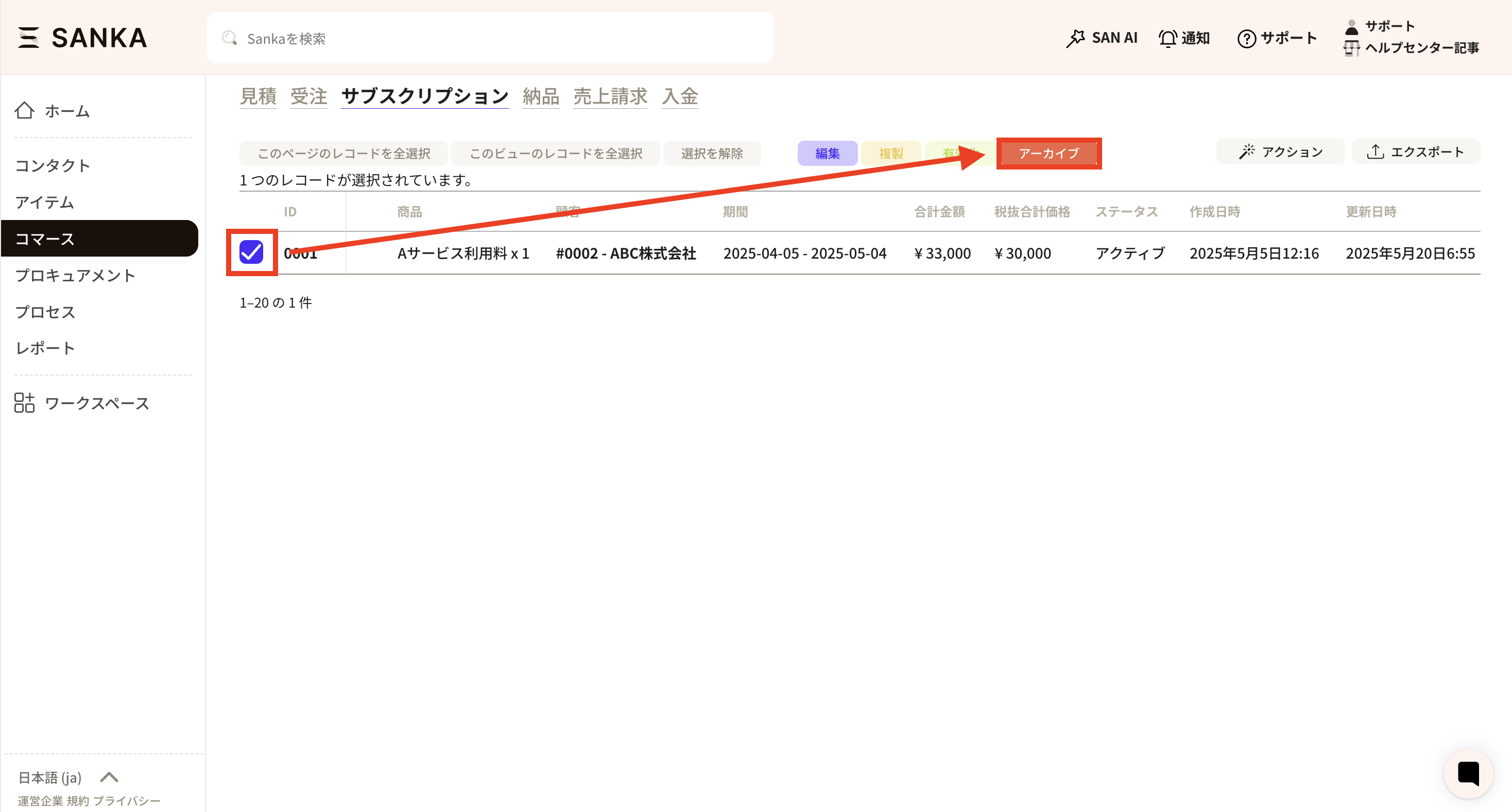Switch to the 売上請求 tab
Screen dimensions: 1512x812
click(610, 96)
